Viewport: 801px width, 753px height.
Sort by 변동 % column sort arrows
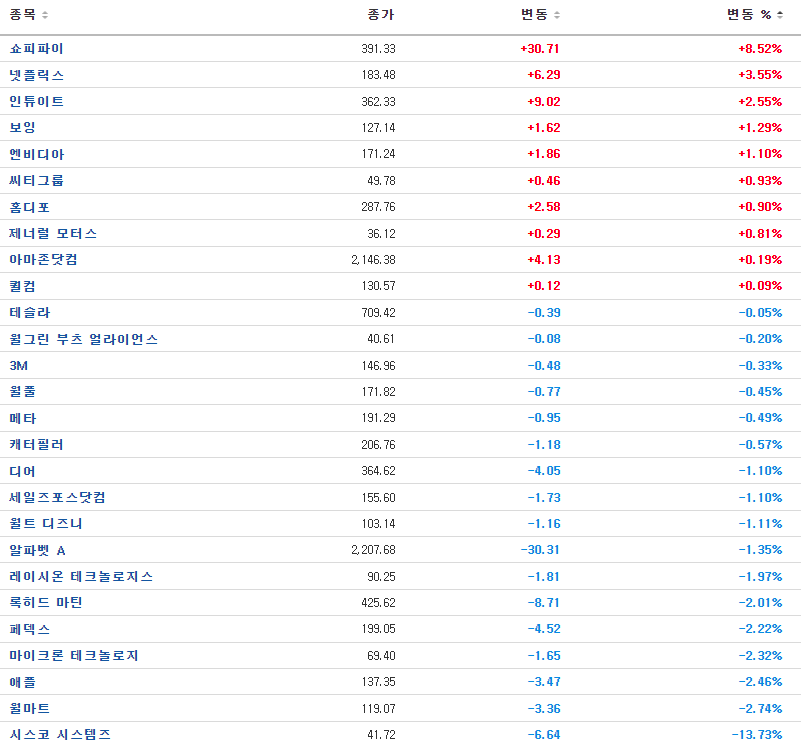click(x=780, y=15)
